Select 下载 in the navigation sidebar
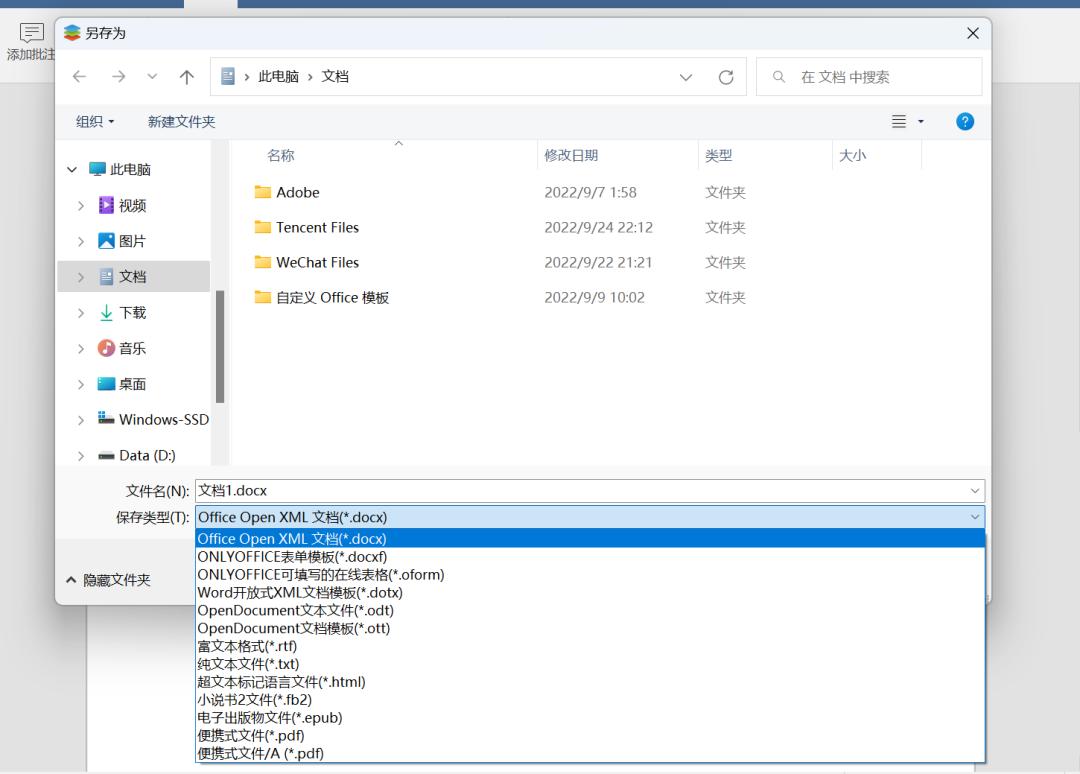Image resolution: width=1080 pixels, height=774 pixels. pos(134,312)
